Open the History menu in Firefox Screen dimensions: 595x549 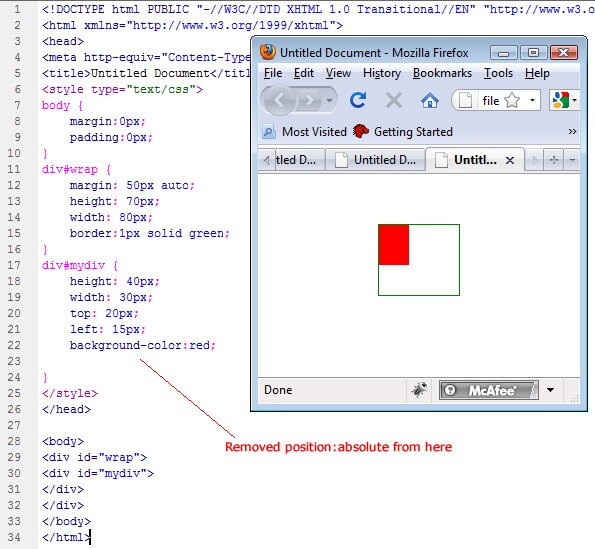[x=382, y=73]
